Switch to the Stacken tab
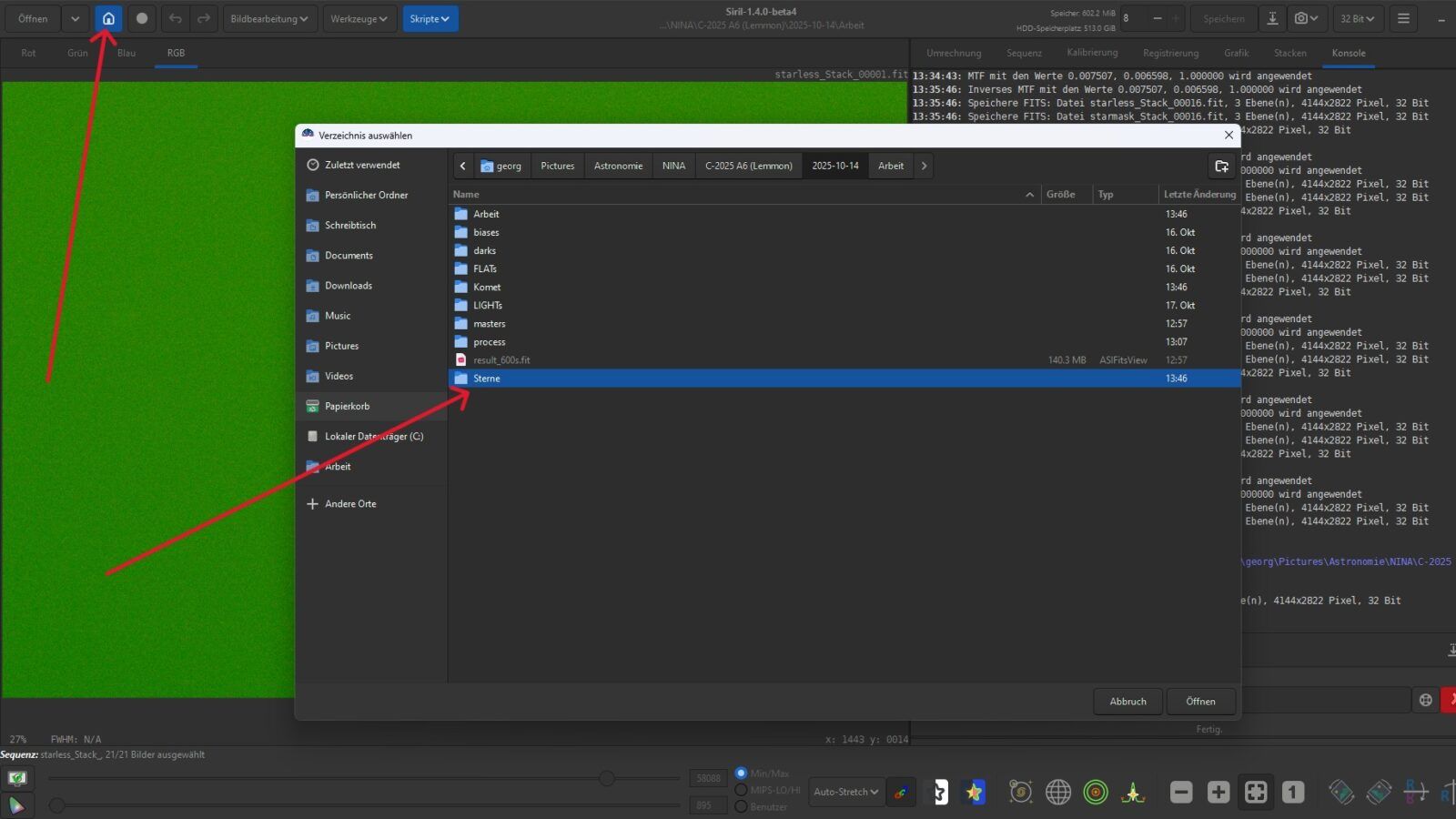 click(x=1289, y=53)
